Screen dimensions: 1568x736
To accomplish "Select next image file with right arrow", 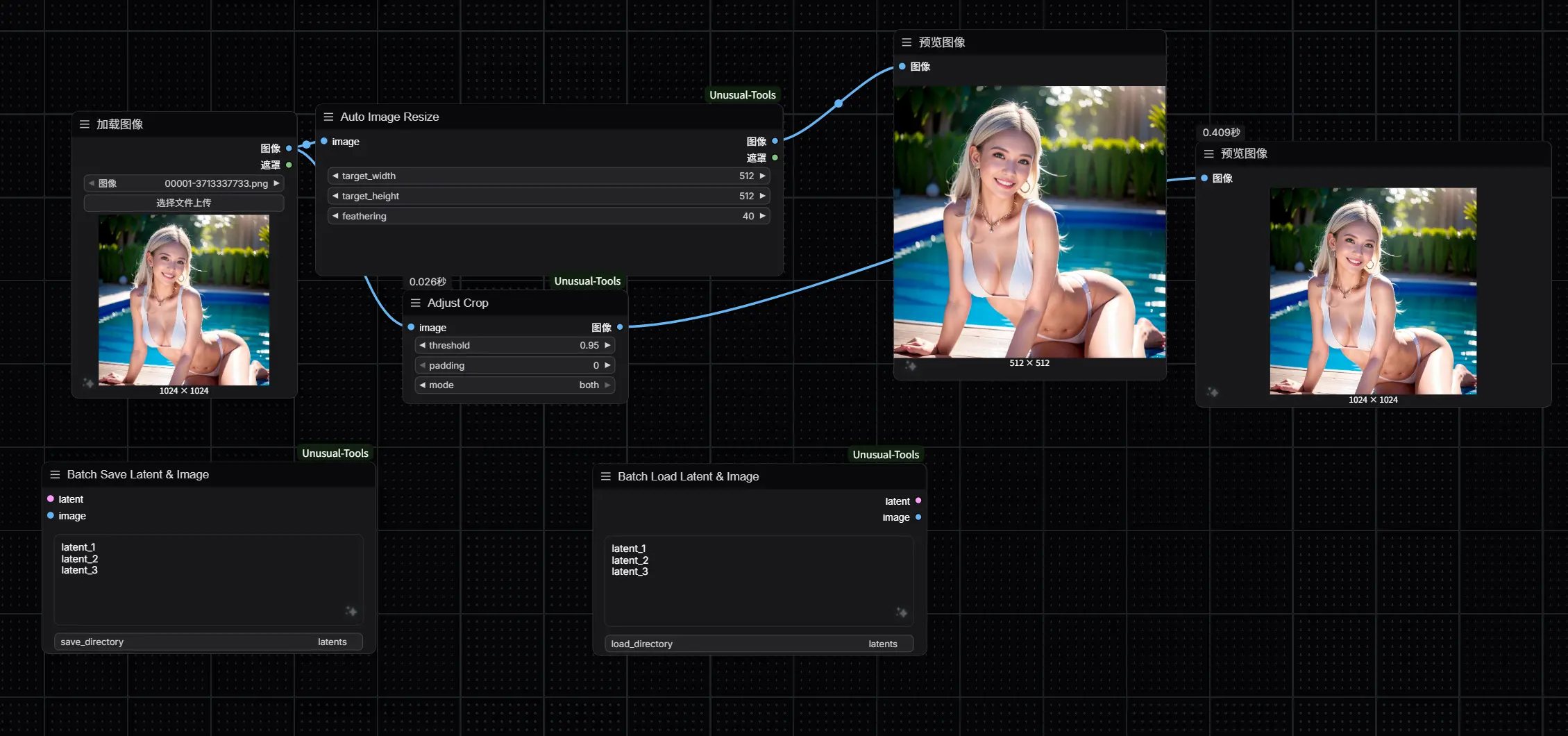I will (x=276, y=183).
